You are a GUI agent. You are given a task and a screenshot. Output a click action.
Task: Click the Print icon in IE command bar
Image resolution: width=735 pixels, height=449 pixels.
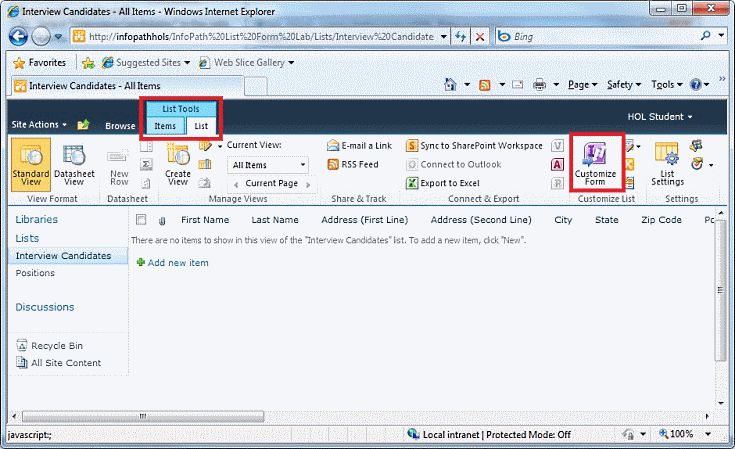[x=540, y=84]
